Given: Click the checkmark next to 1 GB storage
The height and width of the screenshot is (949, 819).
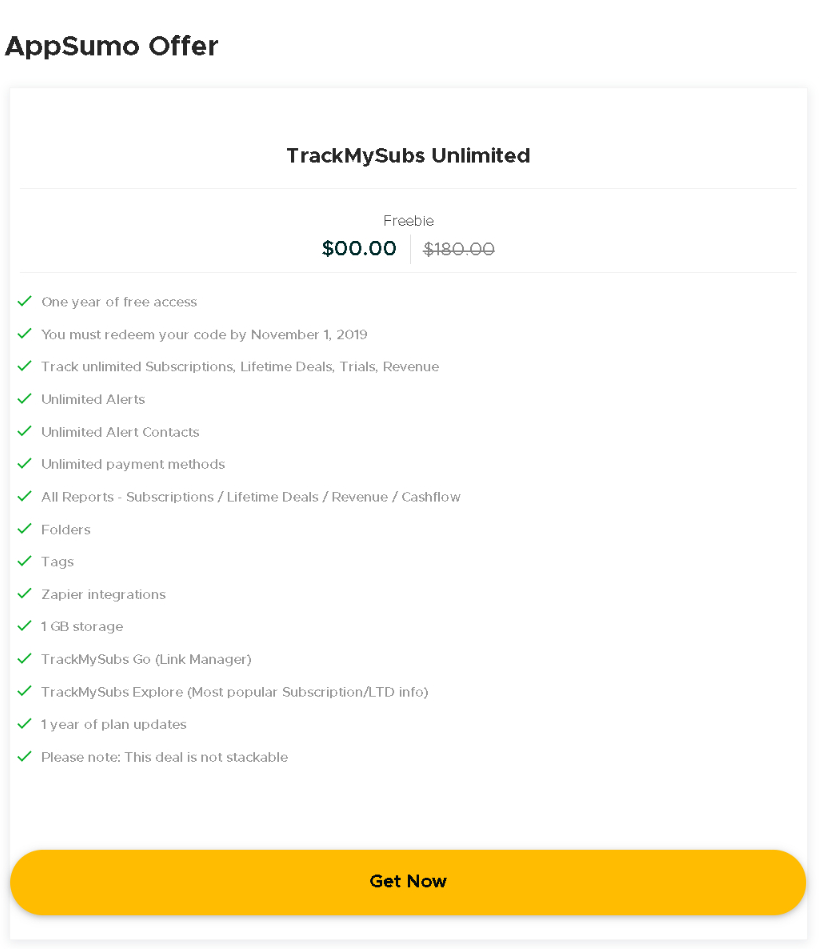Looking at the screenshot, I should tap(25, 626).
